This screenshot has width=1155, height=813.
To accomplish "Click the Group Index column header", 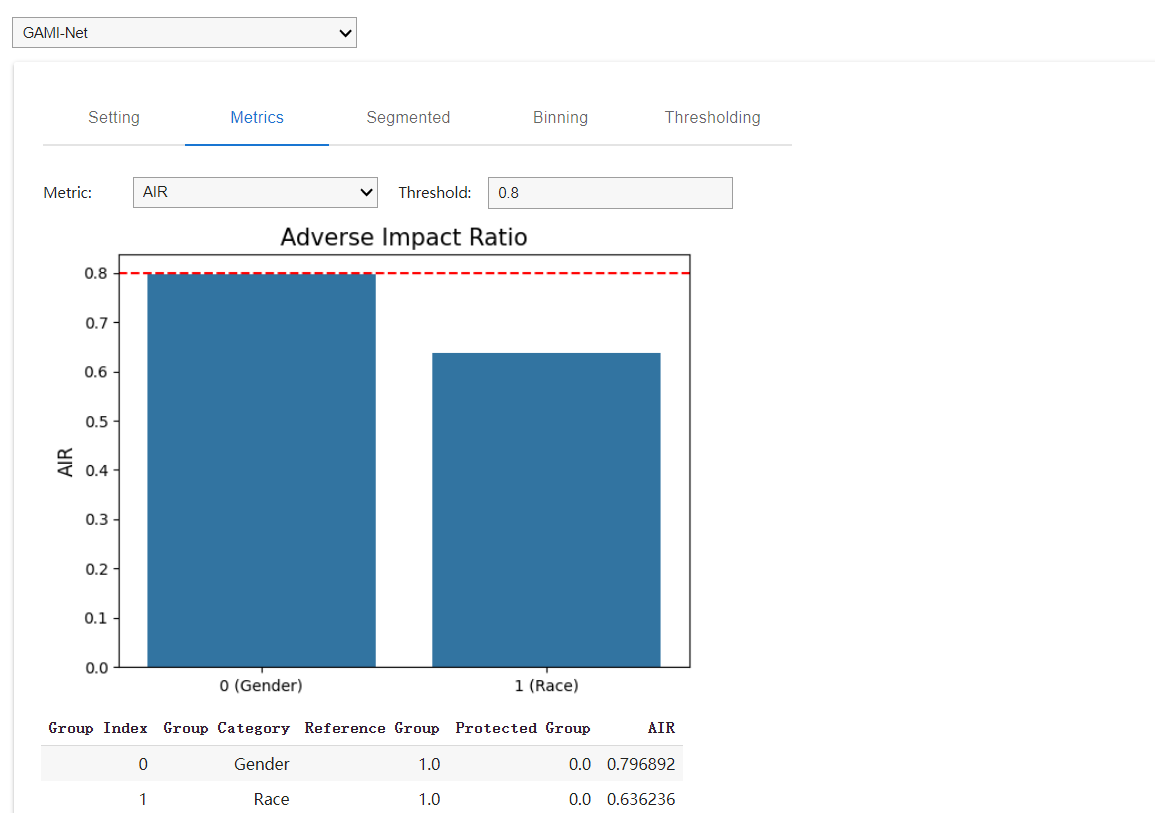I will coord(98,728).
